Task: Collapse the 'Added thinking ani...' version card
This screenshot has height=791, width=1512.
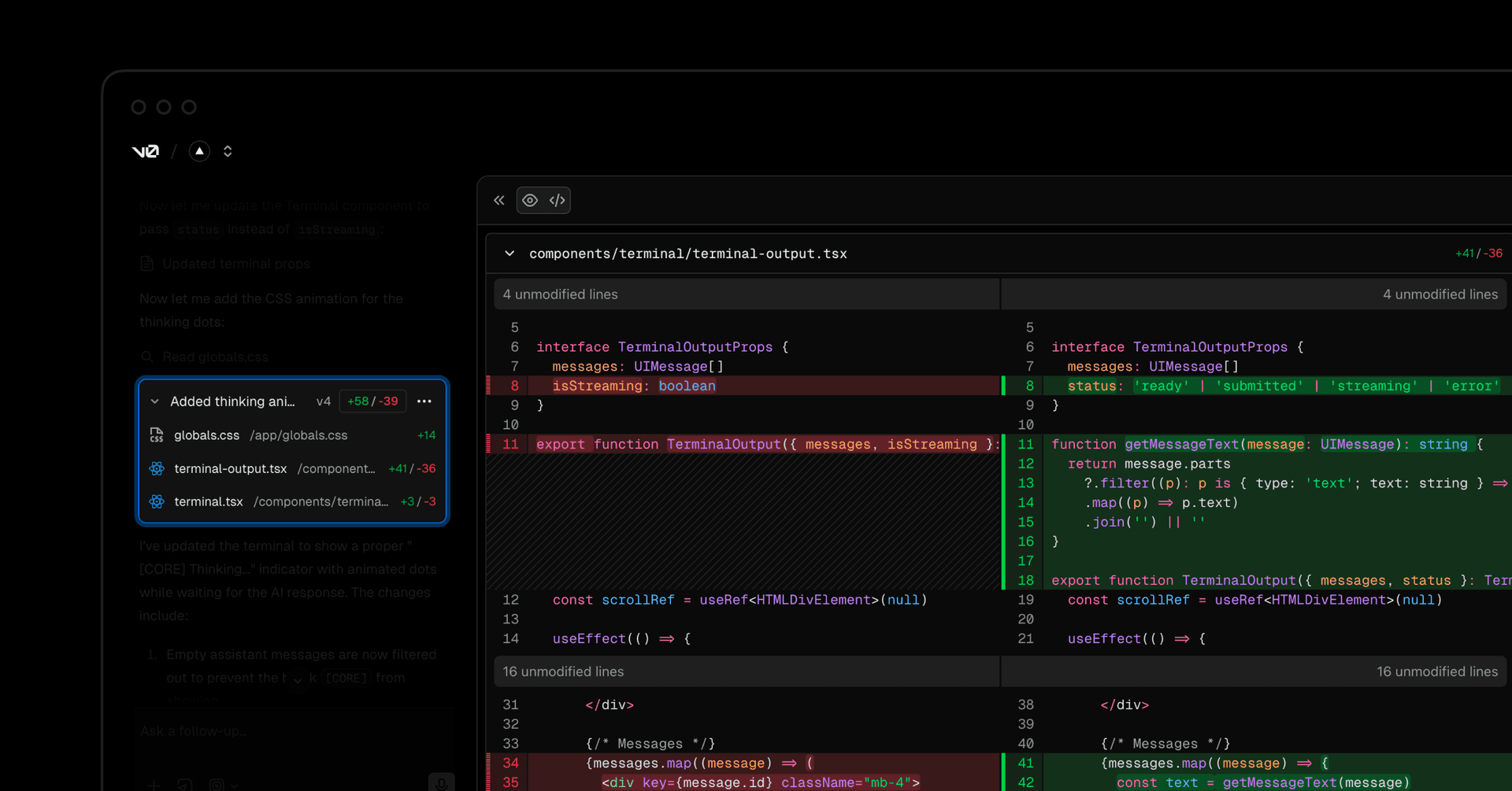Action: (x=155, y=401)
